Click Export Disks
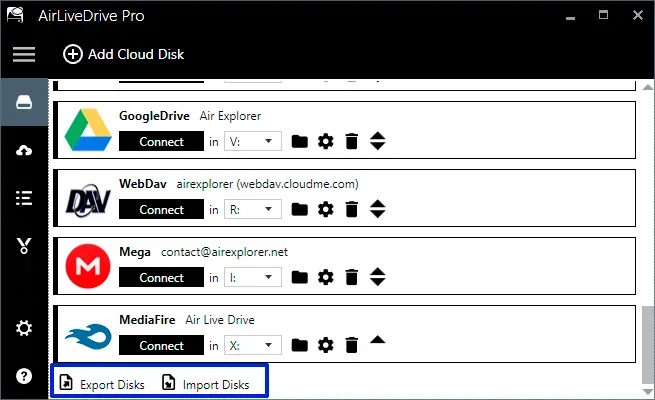The image size is (655, 400). (x=102, y=384)
